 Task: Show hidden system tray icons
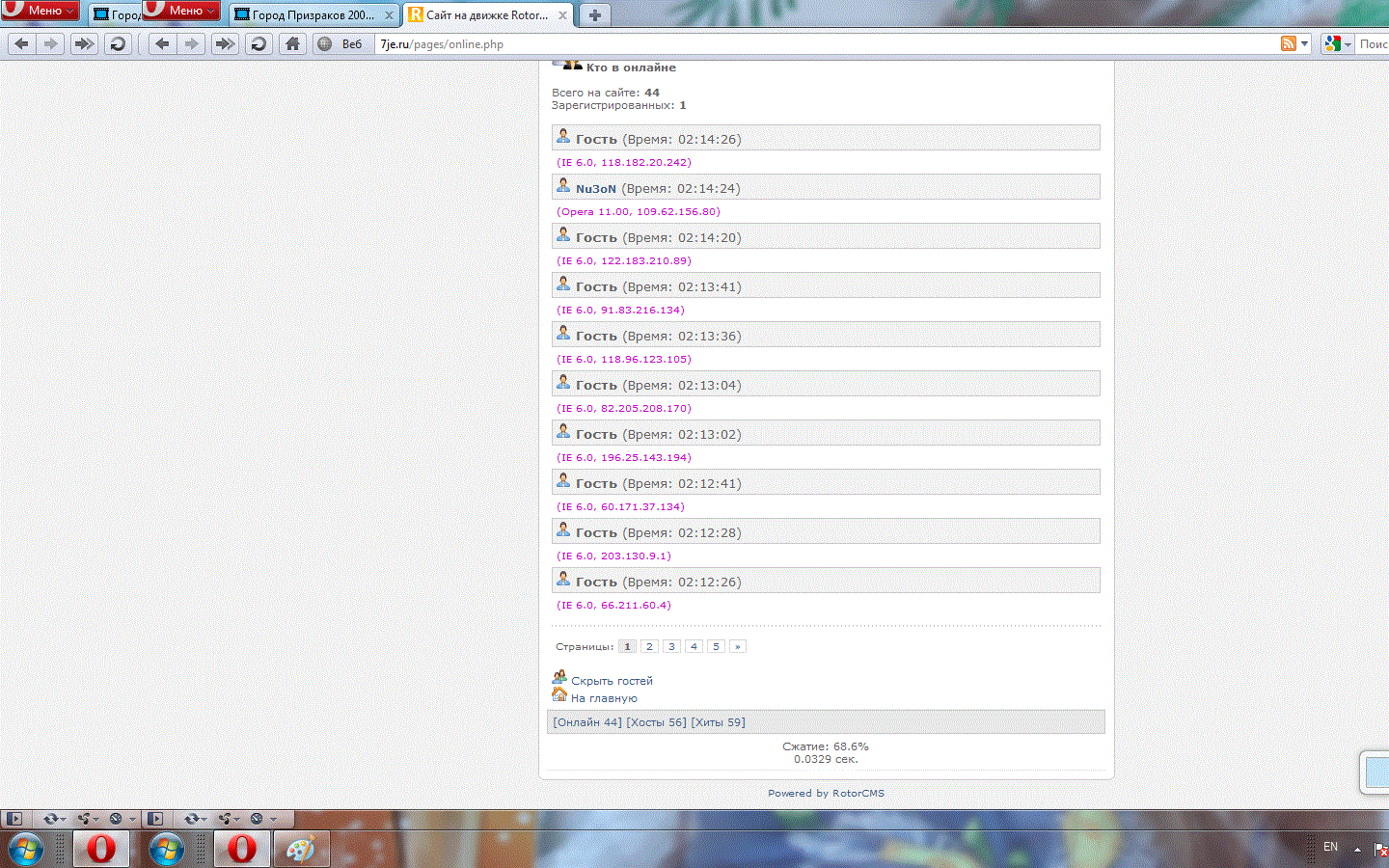1357,849
